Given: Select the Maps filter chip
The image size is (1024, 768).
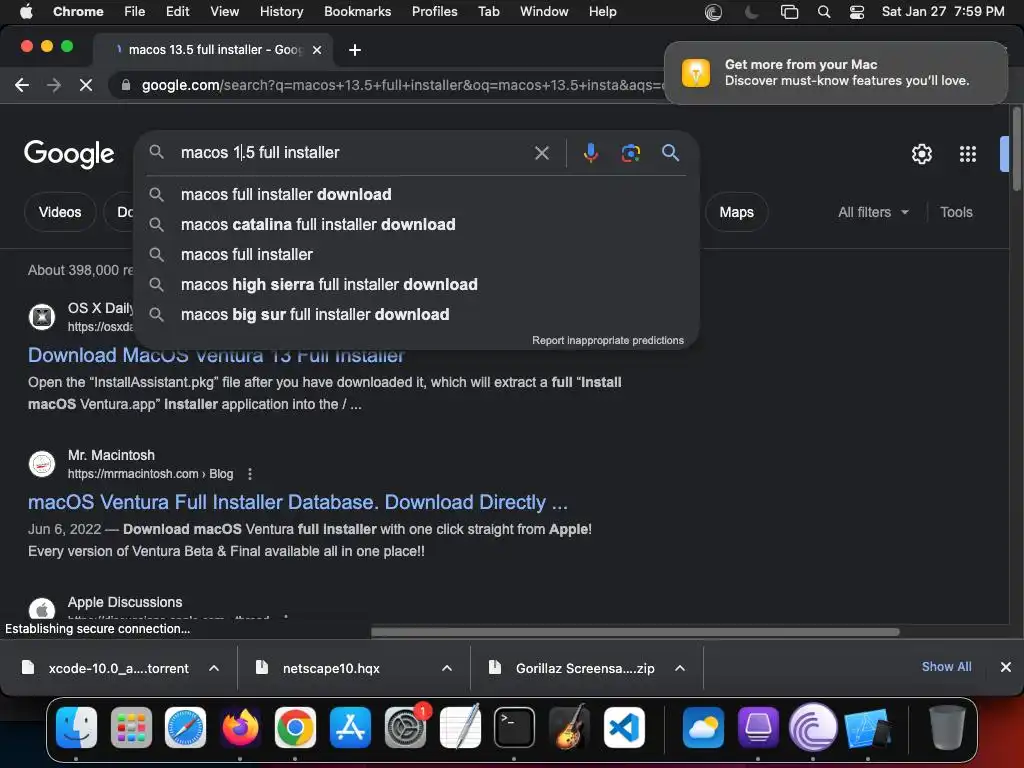Looking at the screenshot, I should (x=736, y=212).
